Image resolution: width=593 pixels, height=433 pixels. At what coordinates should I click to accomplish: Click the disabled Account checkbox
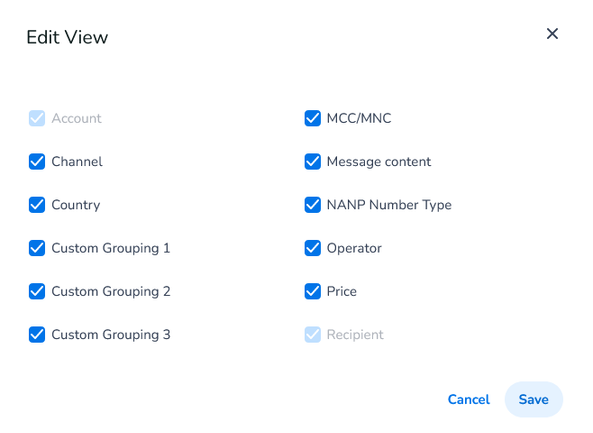click(x=37, y=118)
